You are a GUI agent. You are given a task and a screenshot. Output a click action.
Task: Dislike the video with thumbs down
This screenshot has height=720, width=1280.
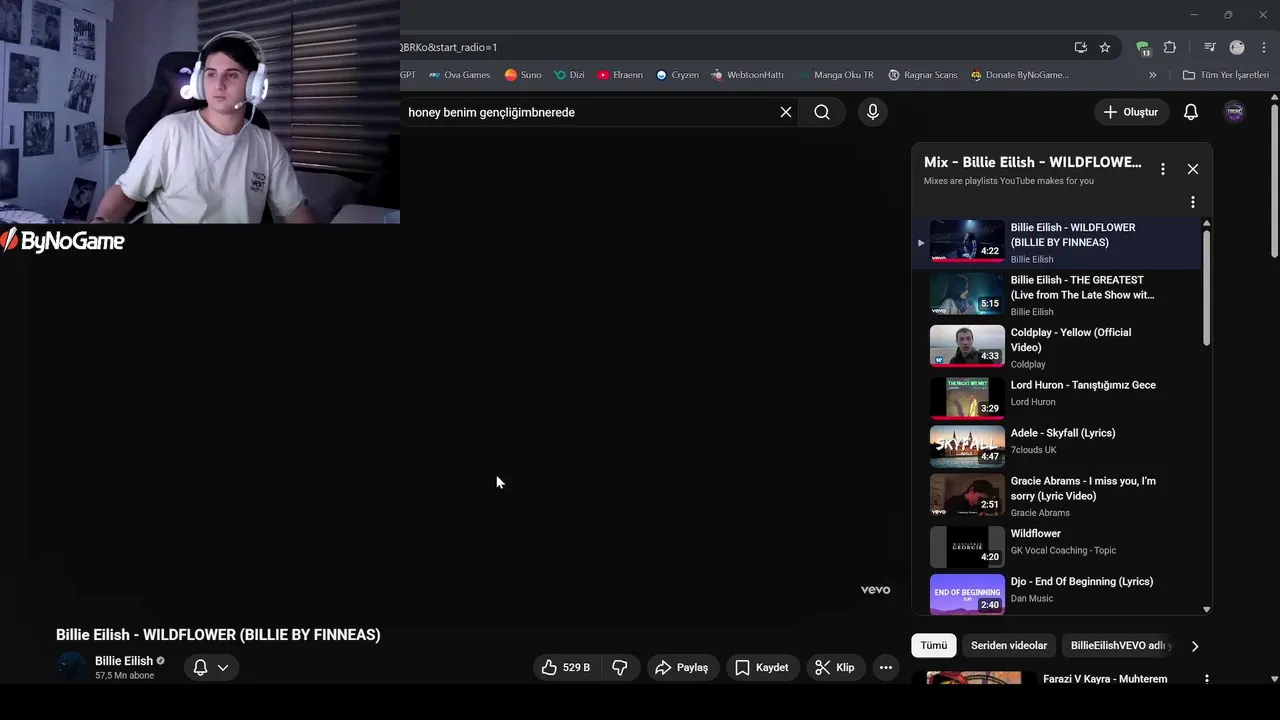(x=620, y=667)
